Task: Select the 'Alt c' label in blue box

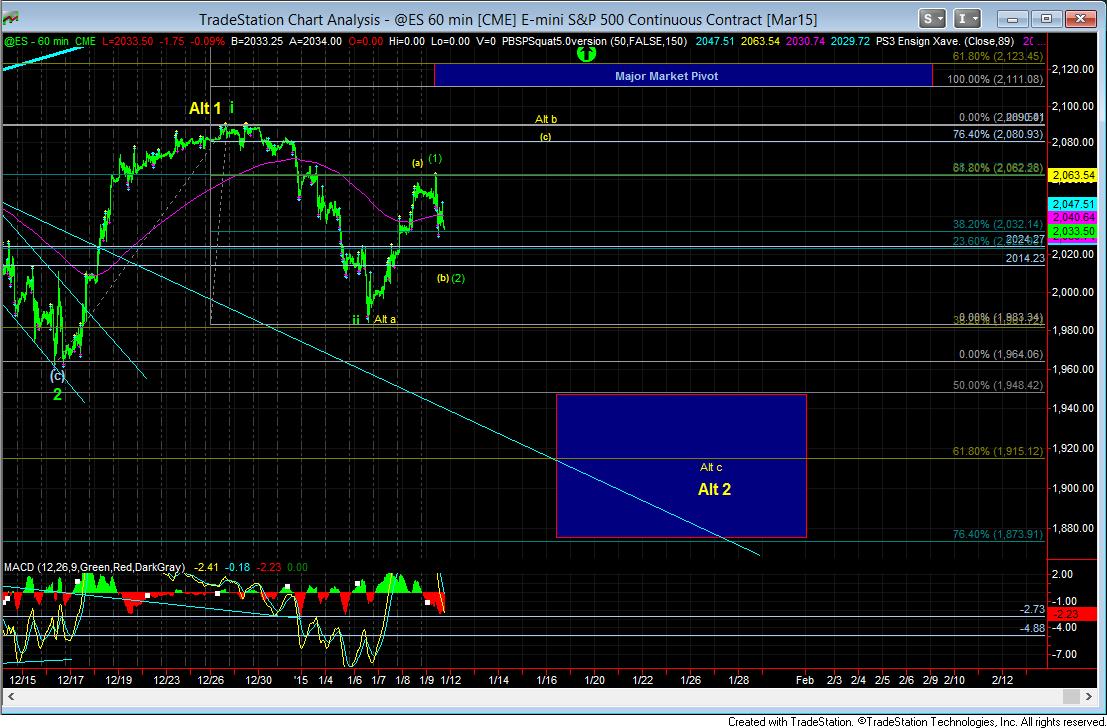Action: (x=711, y=467)
